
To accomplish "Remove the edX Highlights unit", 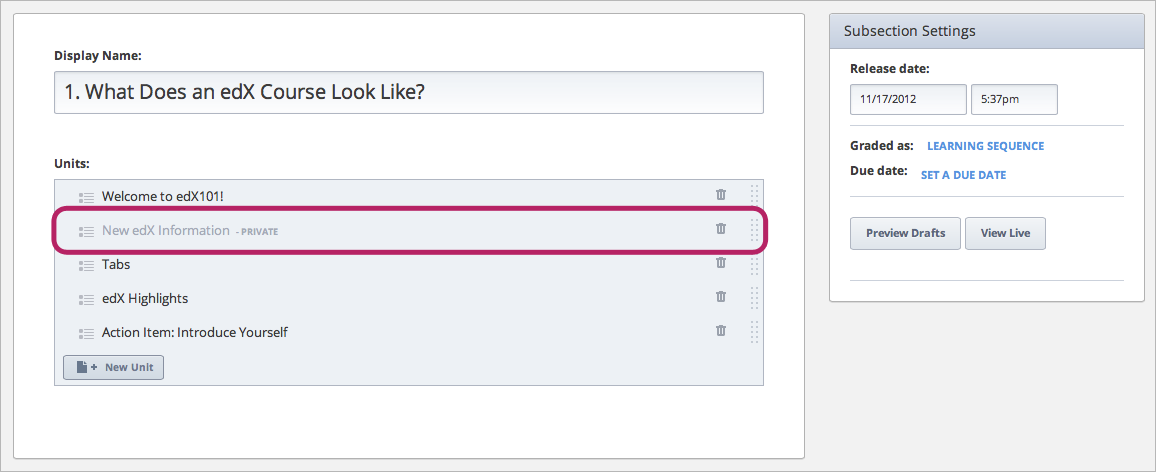I will [x=720, y=297].
